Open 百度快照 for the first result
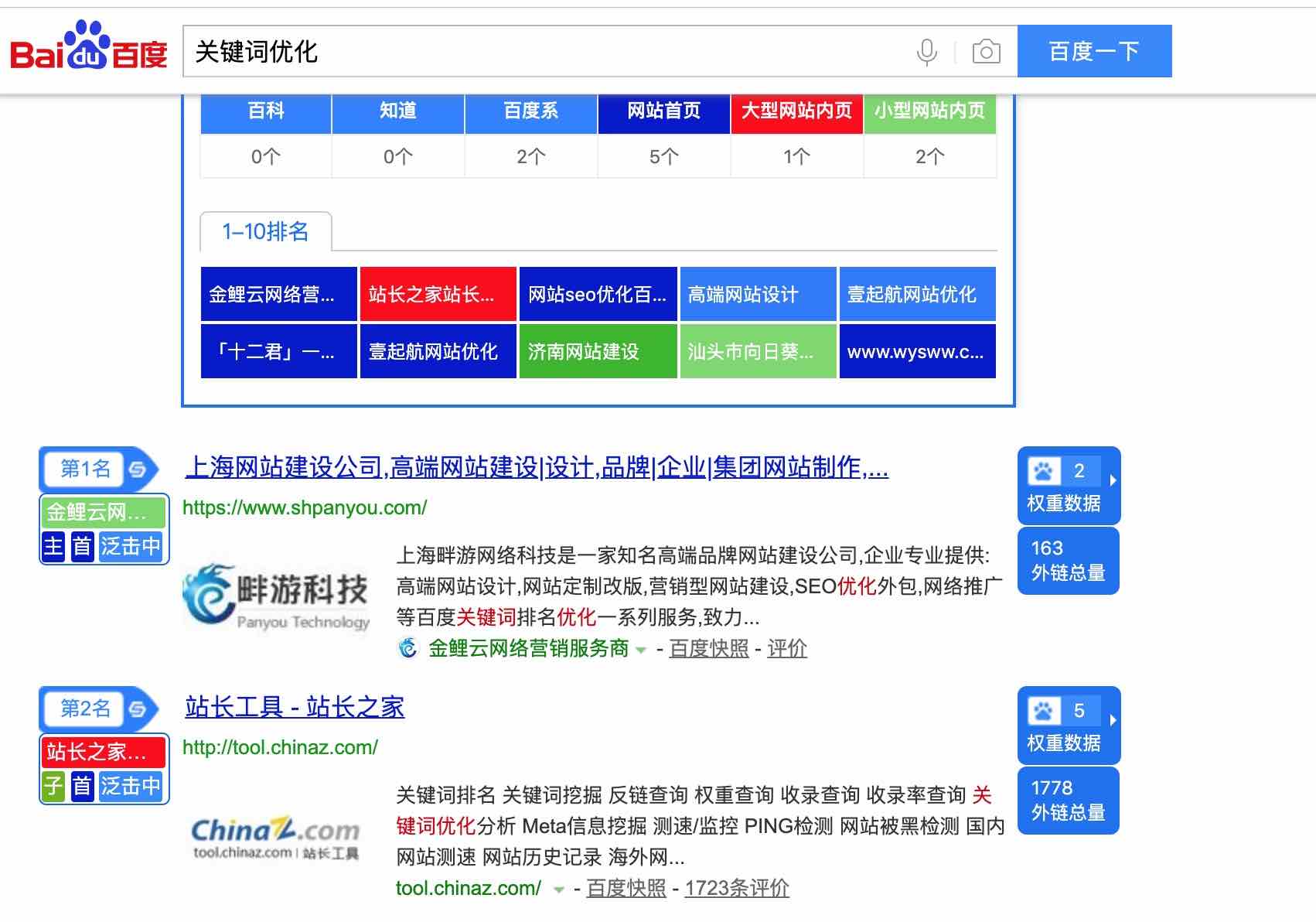Screen dimensions: 1316x922 point(709,648)
